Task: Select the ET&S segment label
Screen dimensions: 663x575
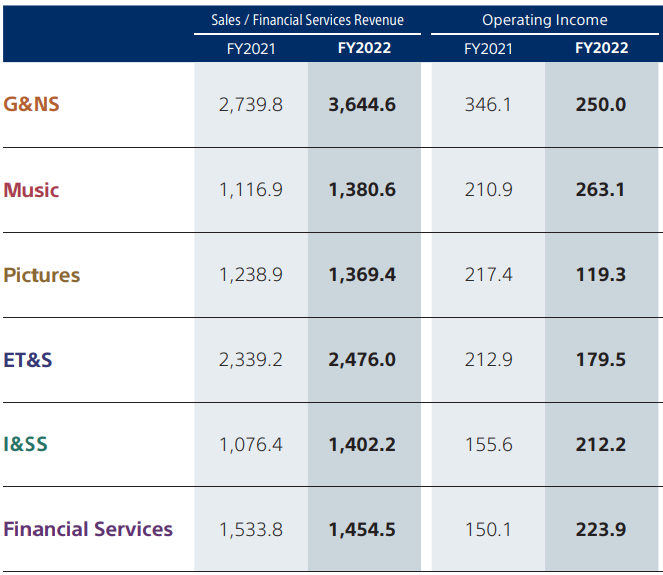Action: [28, 359]
